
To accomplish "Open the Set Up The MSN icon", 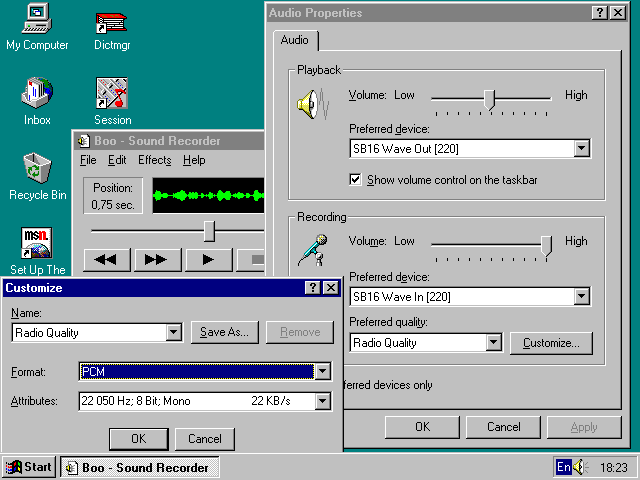I will click(37, 243).
